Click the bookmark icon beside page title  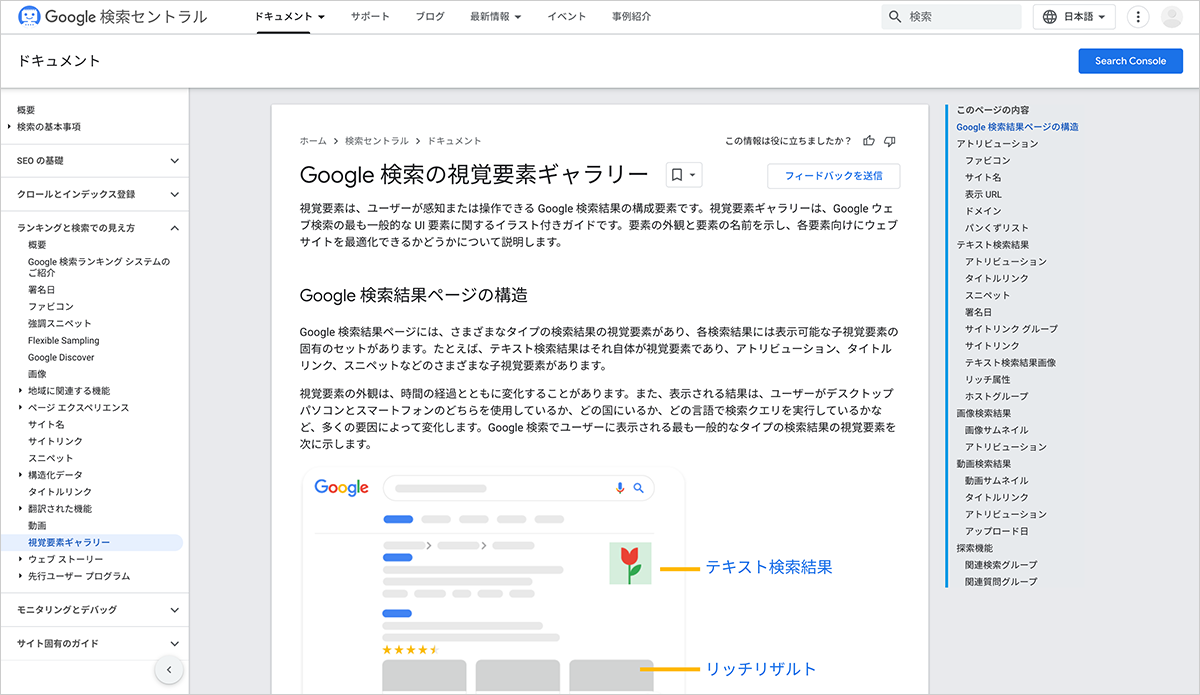677,175
